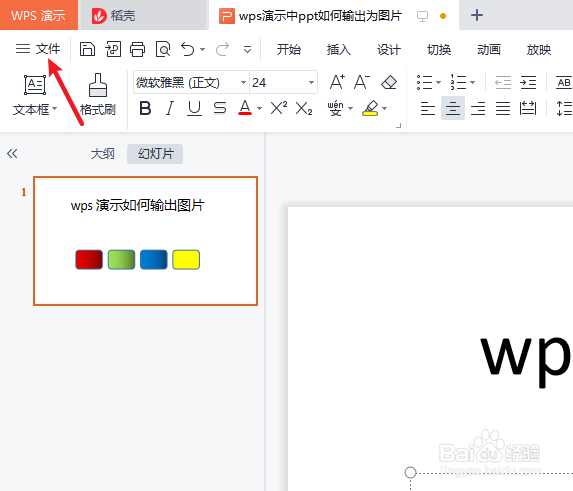Toggle superscript X²
Screen dimensions: 573x491
[x=278, y=108]
